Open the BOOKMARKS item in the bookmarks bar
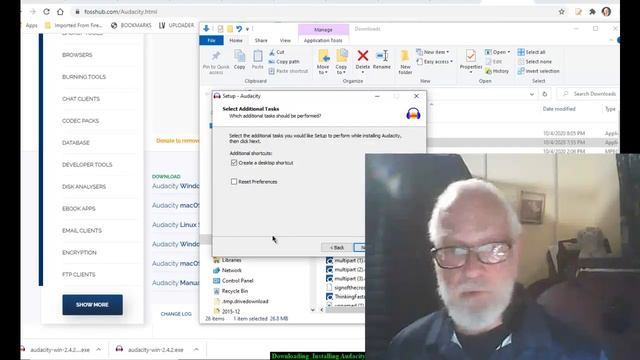 click(131, 25)
